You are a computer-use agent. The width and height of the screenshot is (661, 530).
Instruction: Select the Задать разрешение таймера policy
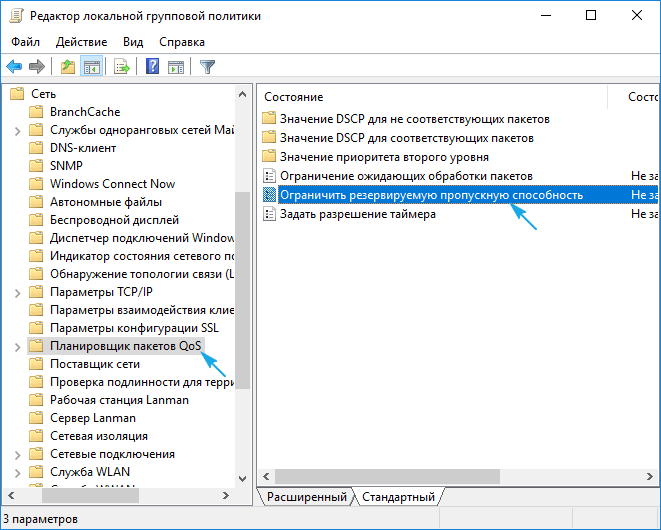pos(357,214)
